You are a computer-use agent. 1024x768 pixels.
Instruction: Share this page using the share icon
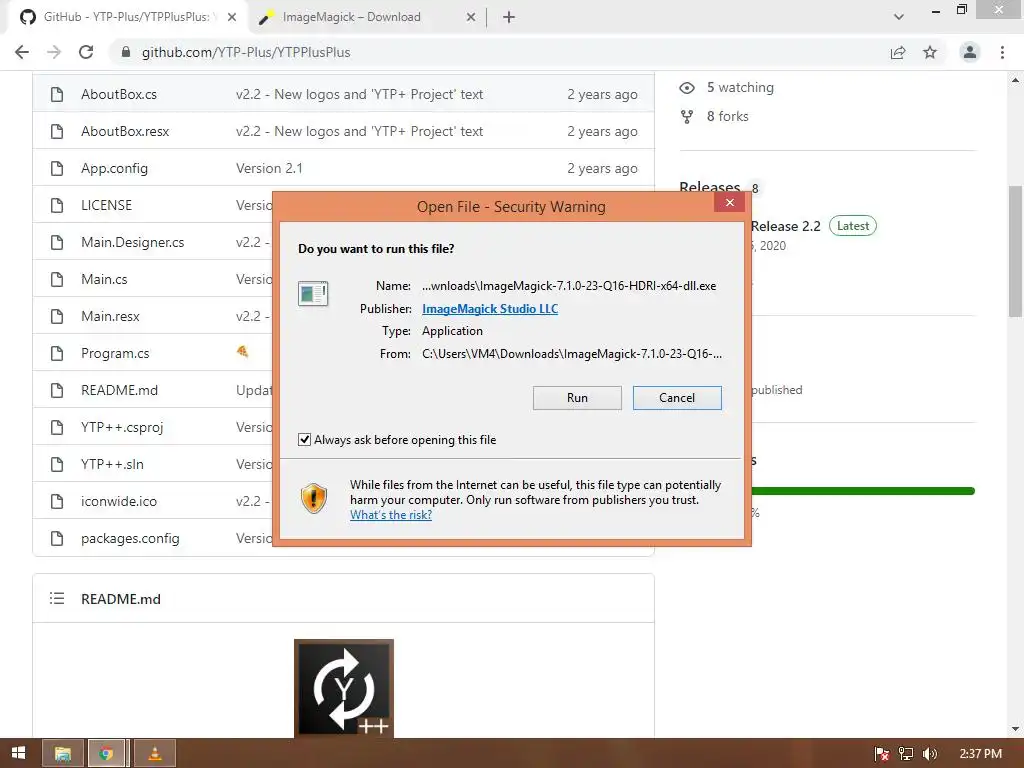[898, 52]
